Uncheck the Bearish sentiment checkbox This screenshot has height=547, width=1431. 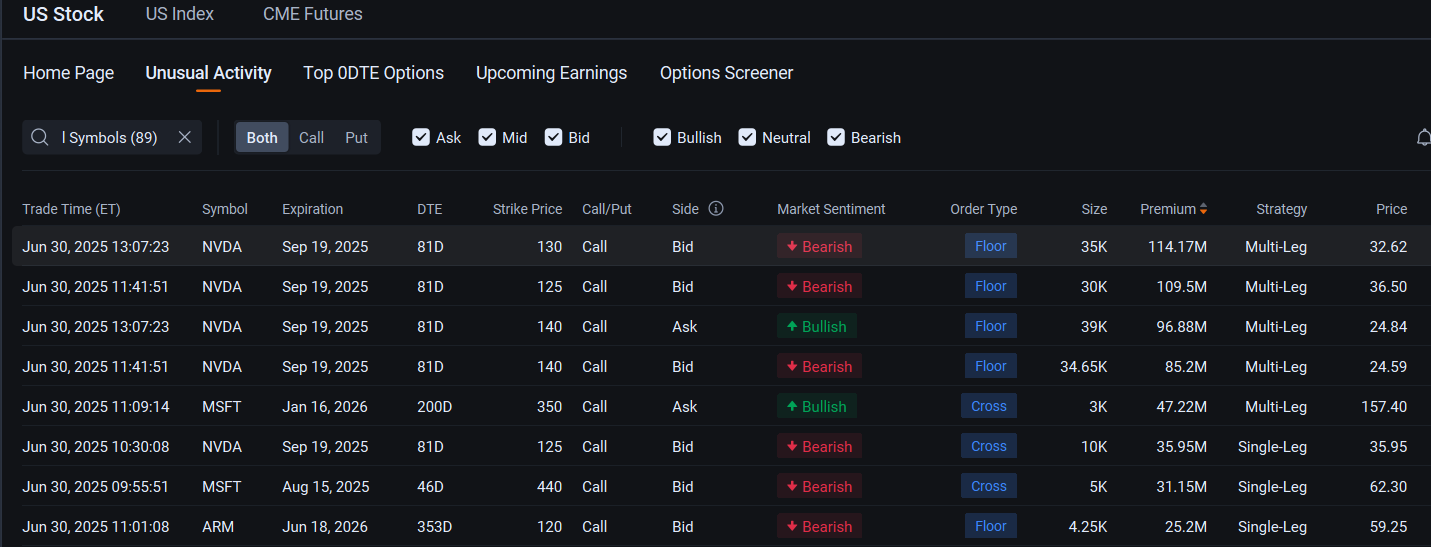click(x=836, y=137)
